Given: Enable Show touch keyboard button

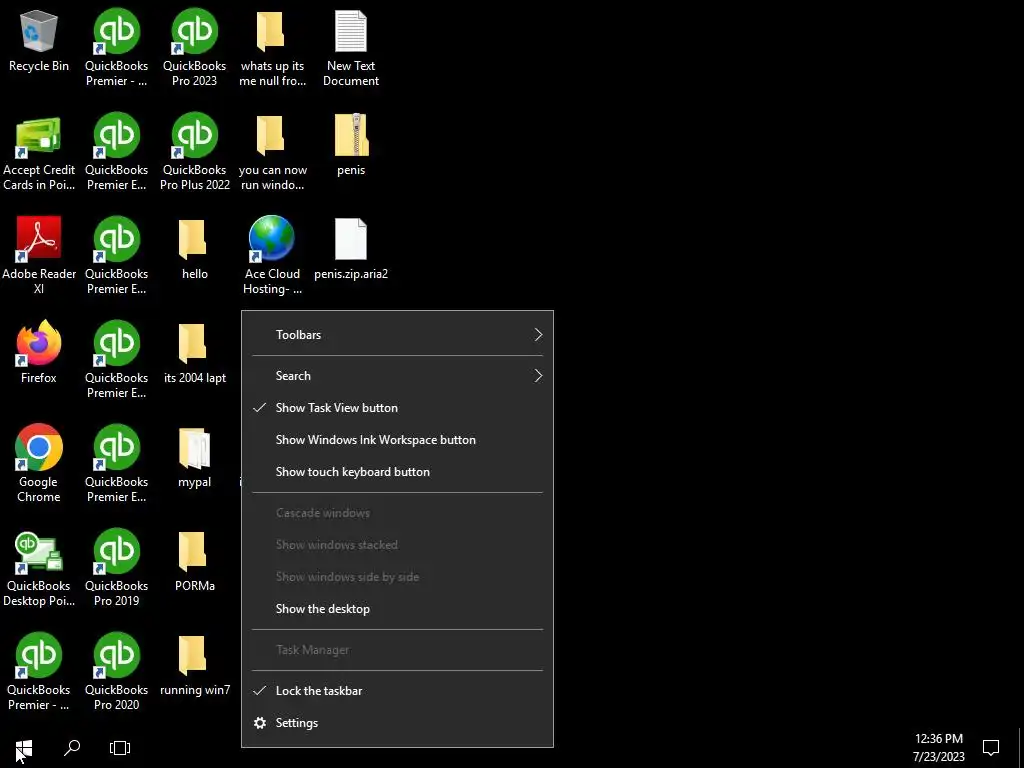Looking at the screenshot, I should [397, 472].
